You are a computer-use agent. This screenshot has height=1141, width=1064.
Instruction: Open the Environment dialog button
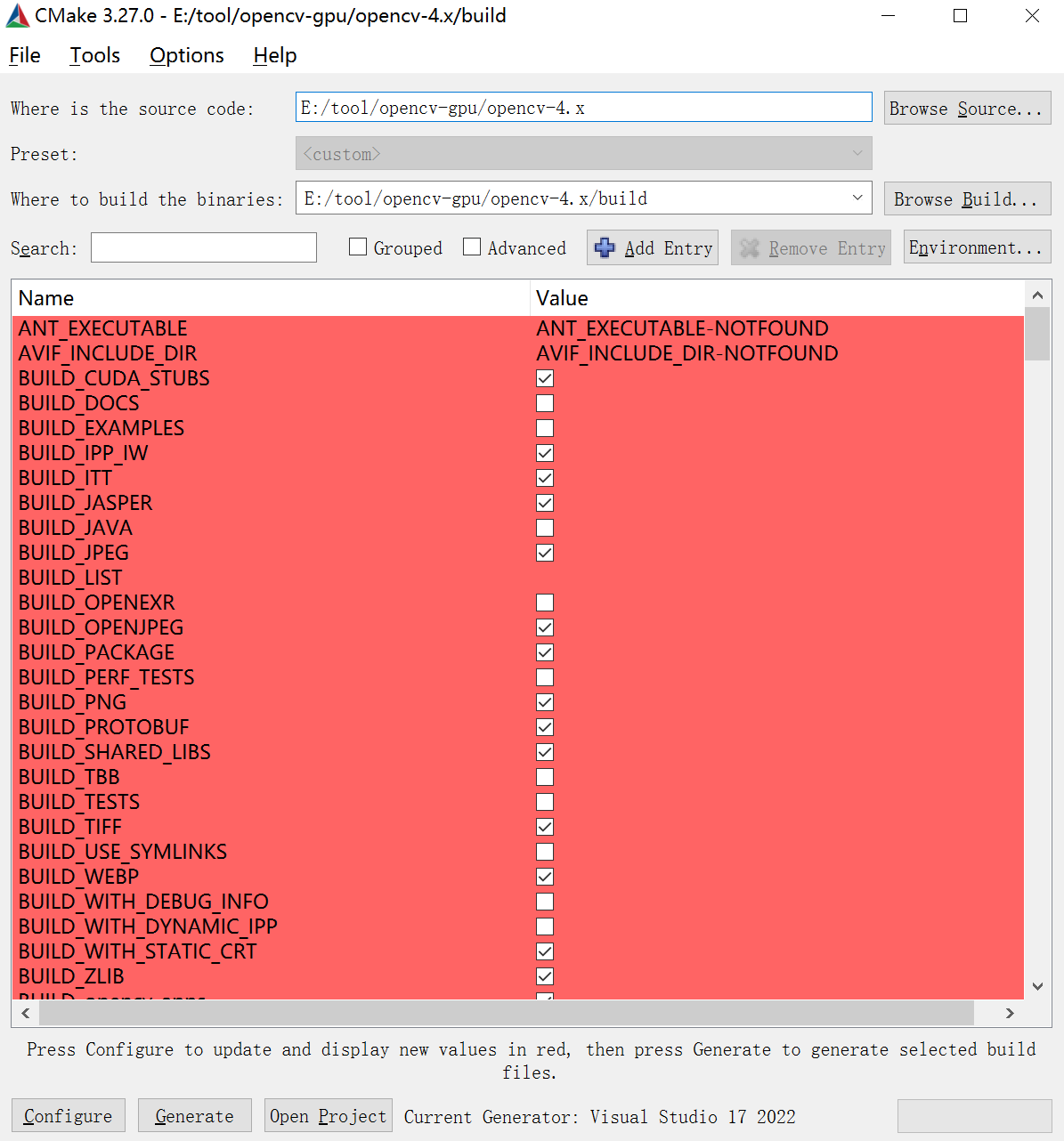click(977, 247)
